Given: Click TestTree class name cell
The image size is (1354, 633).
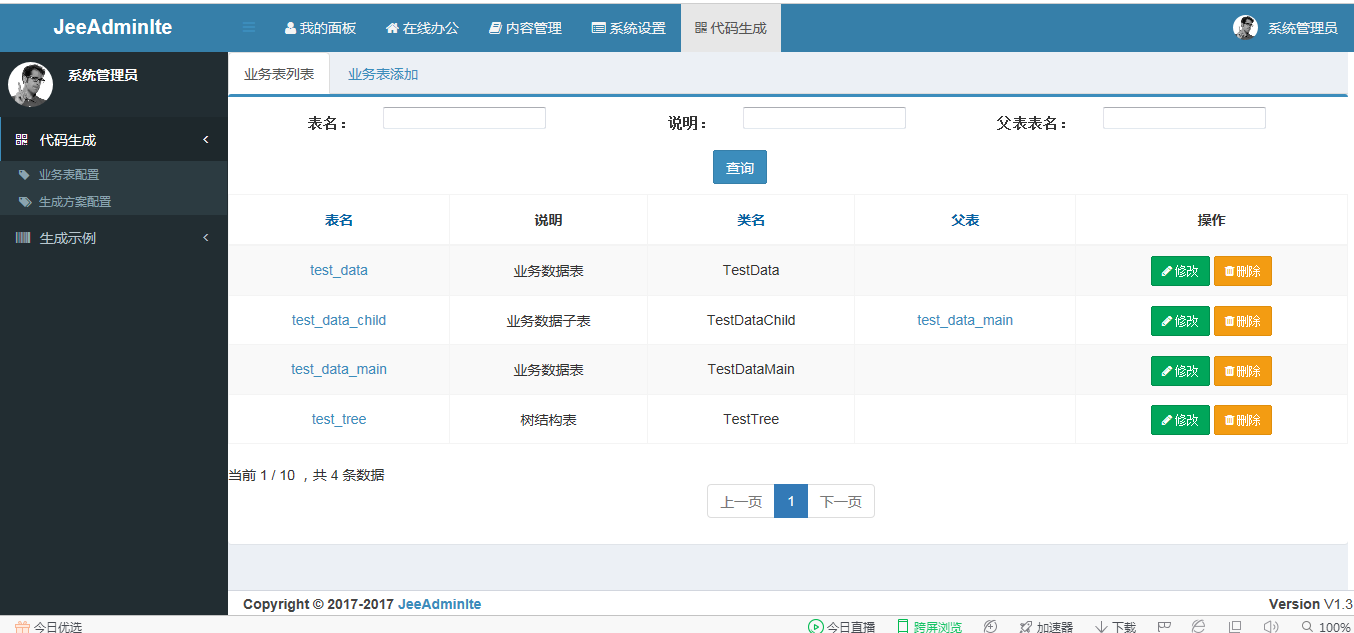Looking at the screenshot, I should [x=751, y=419].
